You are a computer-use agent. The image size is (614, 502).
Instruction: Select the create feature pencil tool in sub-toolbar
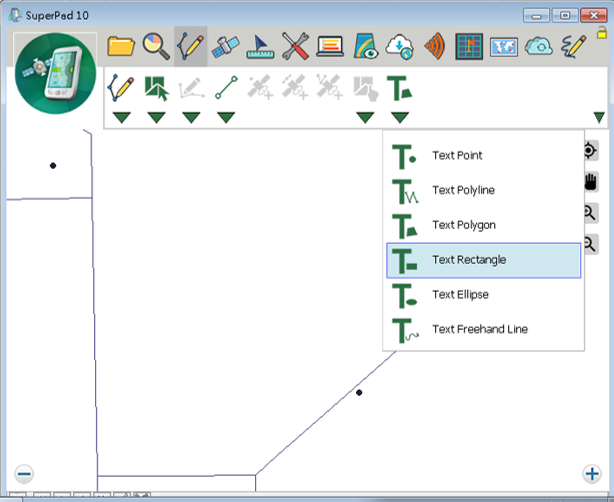[x=121, y=88]
